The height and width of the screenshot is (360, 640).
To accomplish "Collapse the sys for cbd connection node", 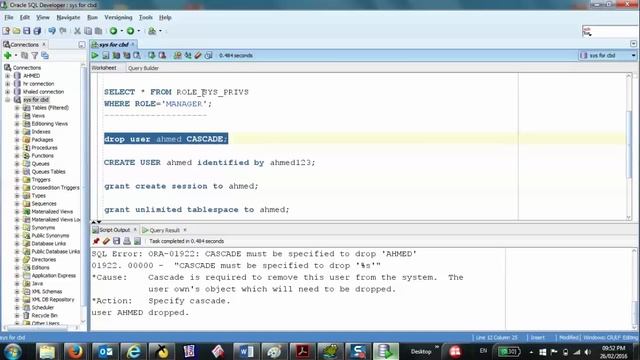I will pos(7,100).
